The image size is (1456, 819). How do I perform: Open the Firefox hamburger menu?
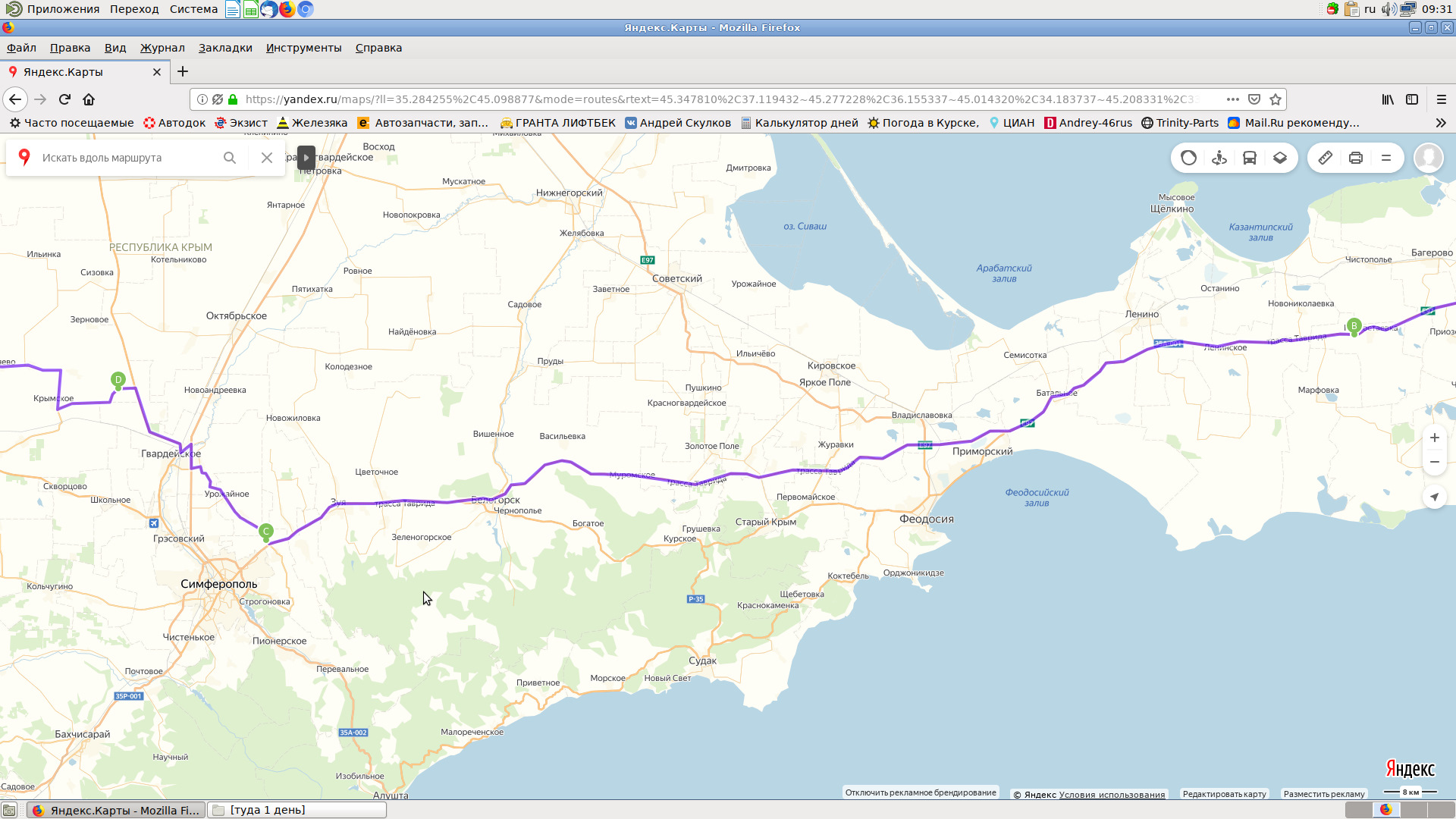point(1442,99)
